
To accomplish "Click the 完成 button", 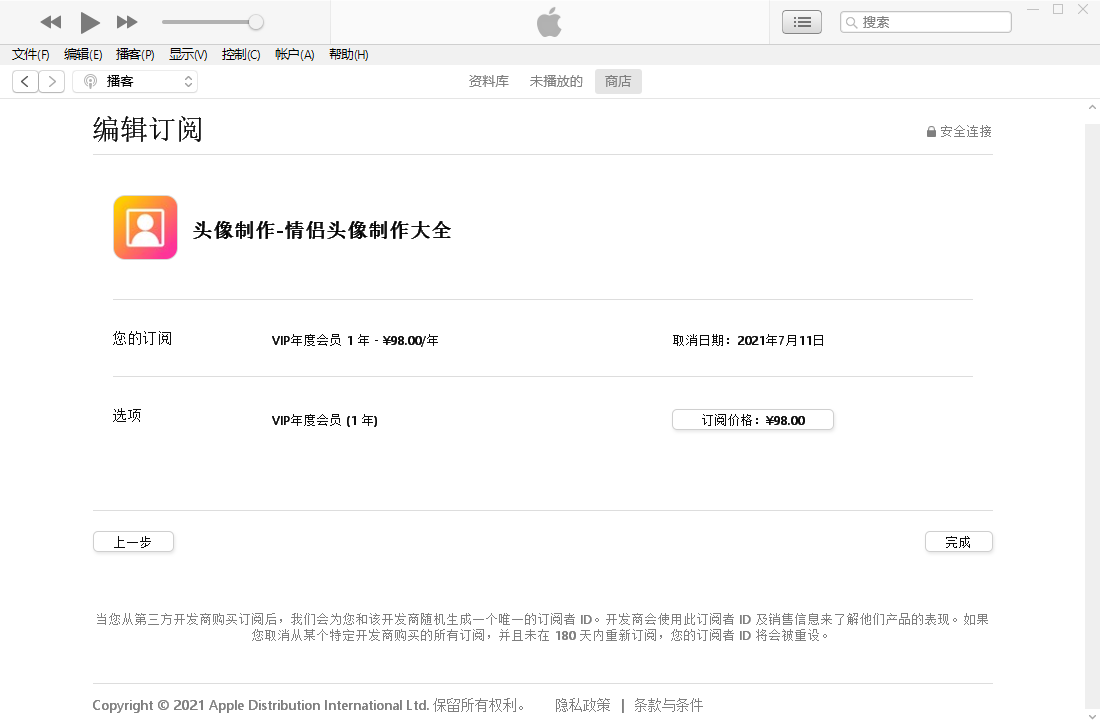I will point(958,542).
